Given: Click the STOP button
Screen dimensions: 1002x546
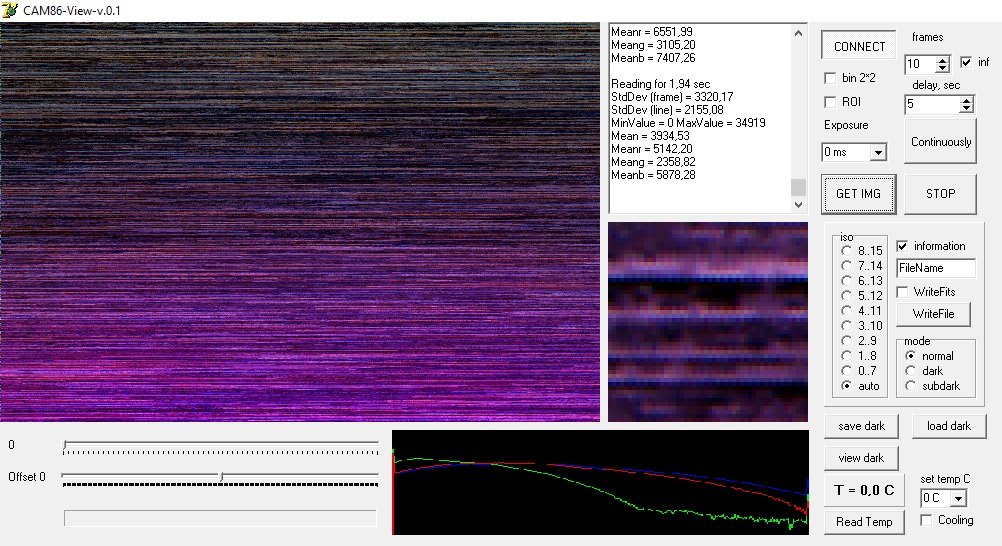Looking at the screenshot, I should click(940, 194).
